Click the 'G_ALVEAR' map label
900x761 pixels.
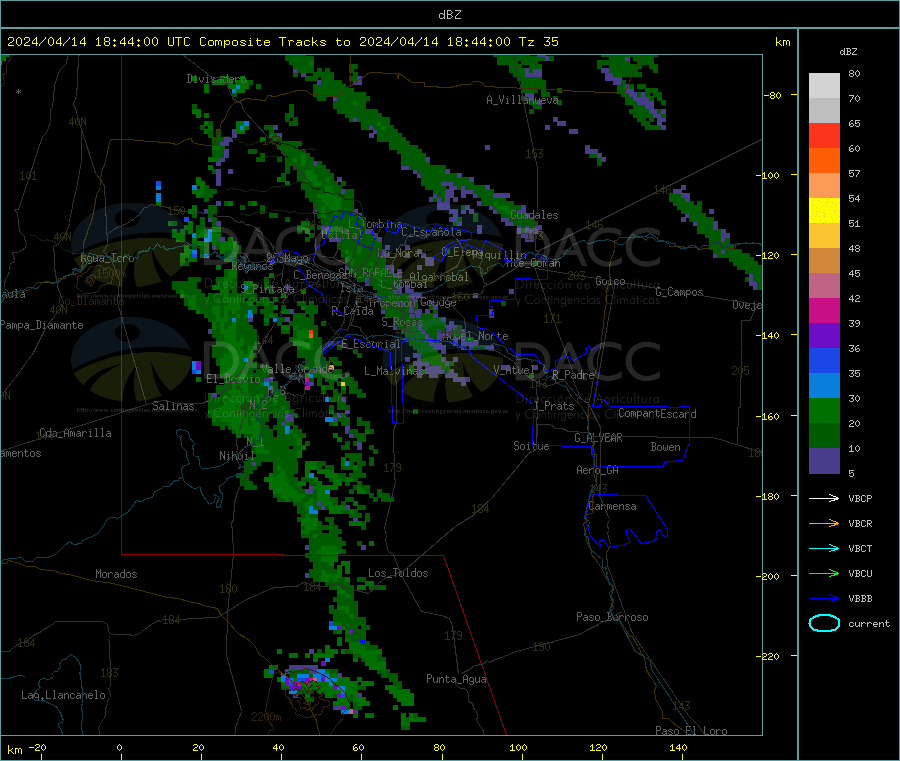[598, 438]
